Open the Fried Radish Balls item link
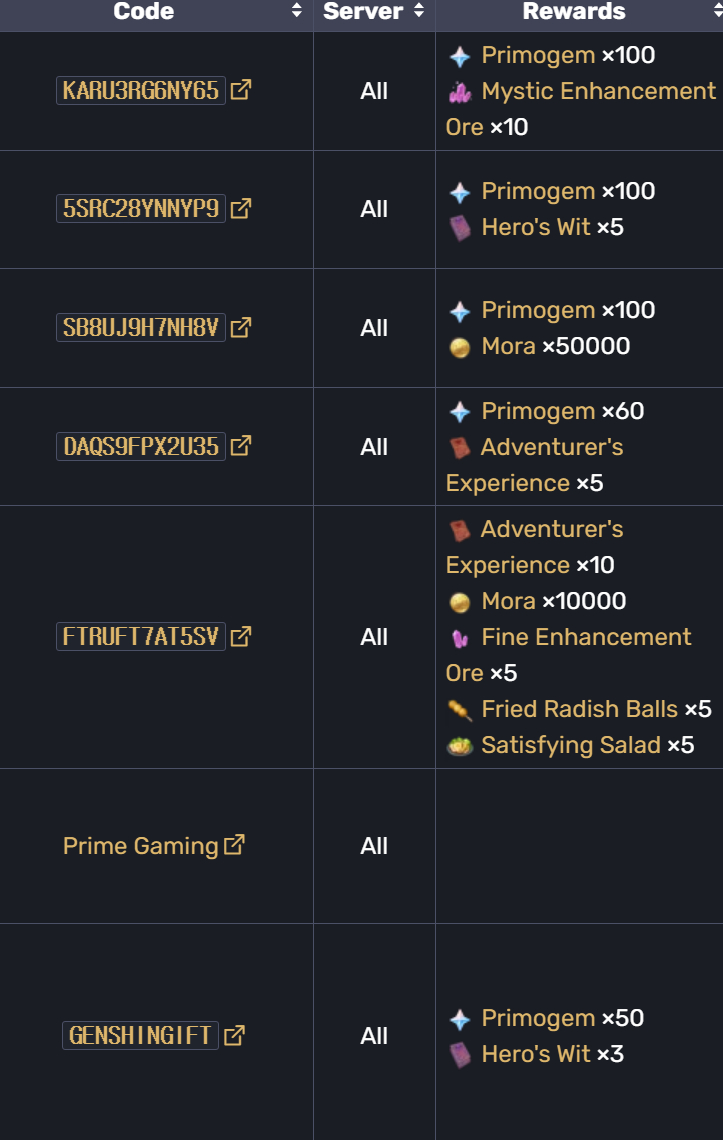The image size is (723, 1140). tap(579, 709)
